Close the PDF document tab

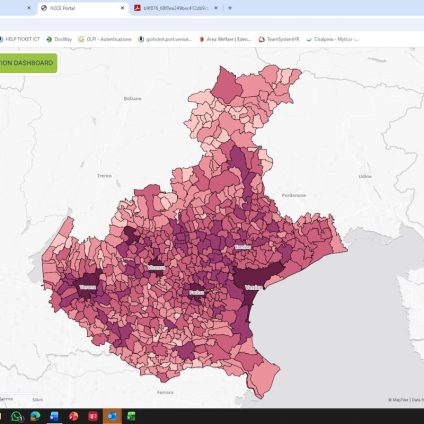tap(216, 8)
